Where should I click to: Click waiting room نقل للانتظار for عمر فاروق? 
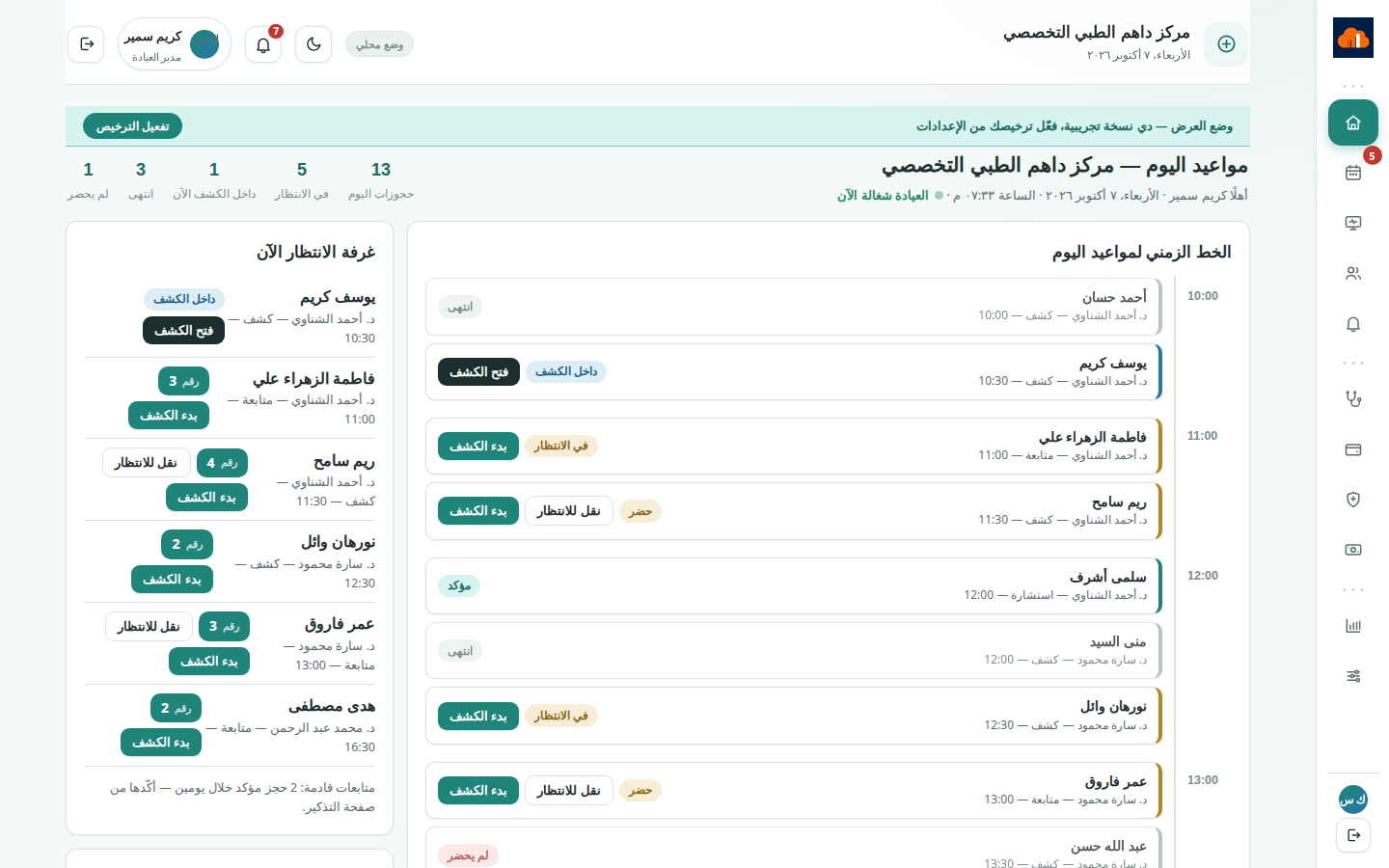coord(150,627)
